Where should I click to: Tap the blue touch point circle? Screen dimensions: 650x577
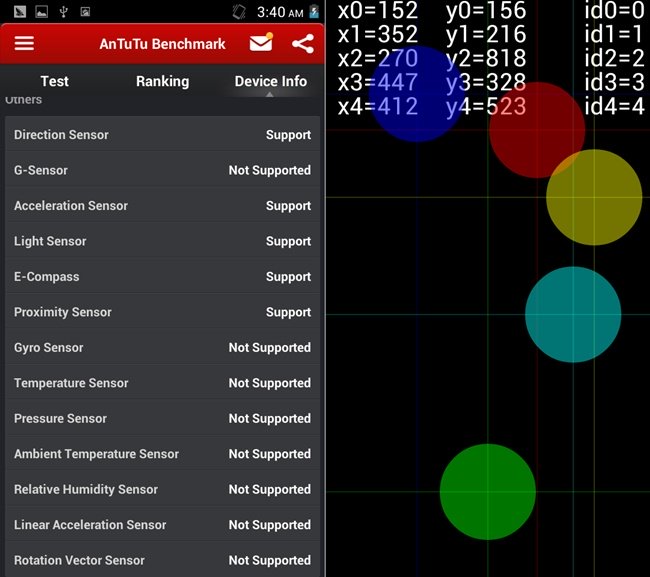(x=416, y=93)
